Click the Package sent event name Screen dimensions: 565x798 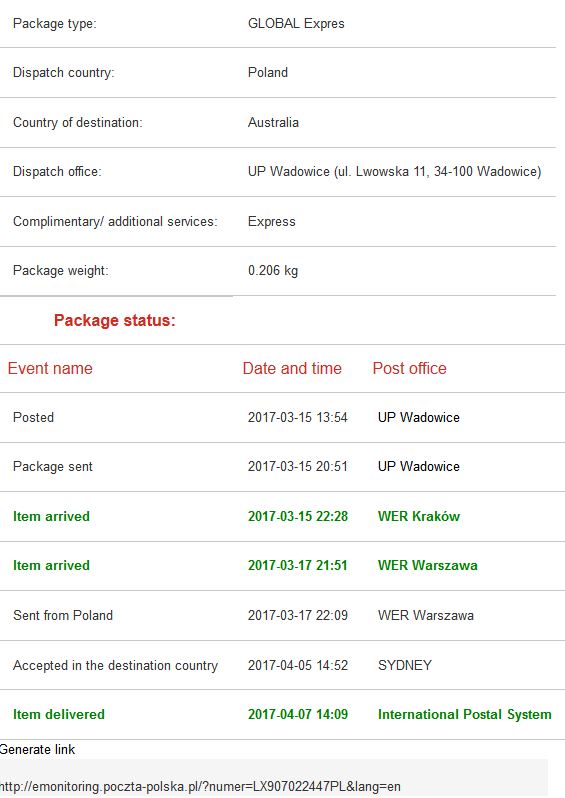coord(53,467)
